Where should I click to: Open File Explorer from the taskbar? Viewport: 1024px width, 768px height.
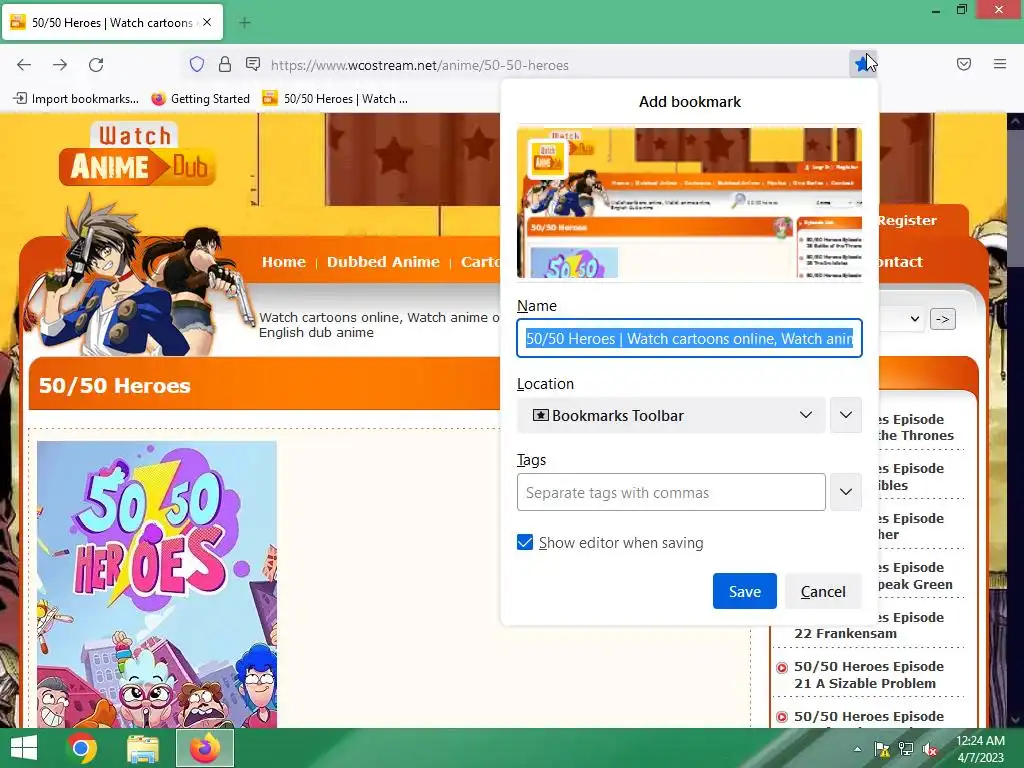pyautogui.click(x=142, y=748)
